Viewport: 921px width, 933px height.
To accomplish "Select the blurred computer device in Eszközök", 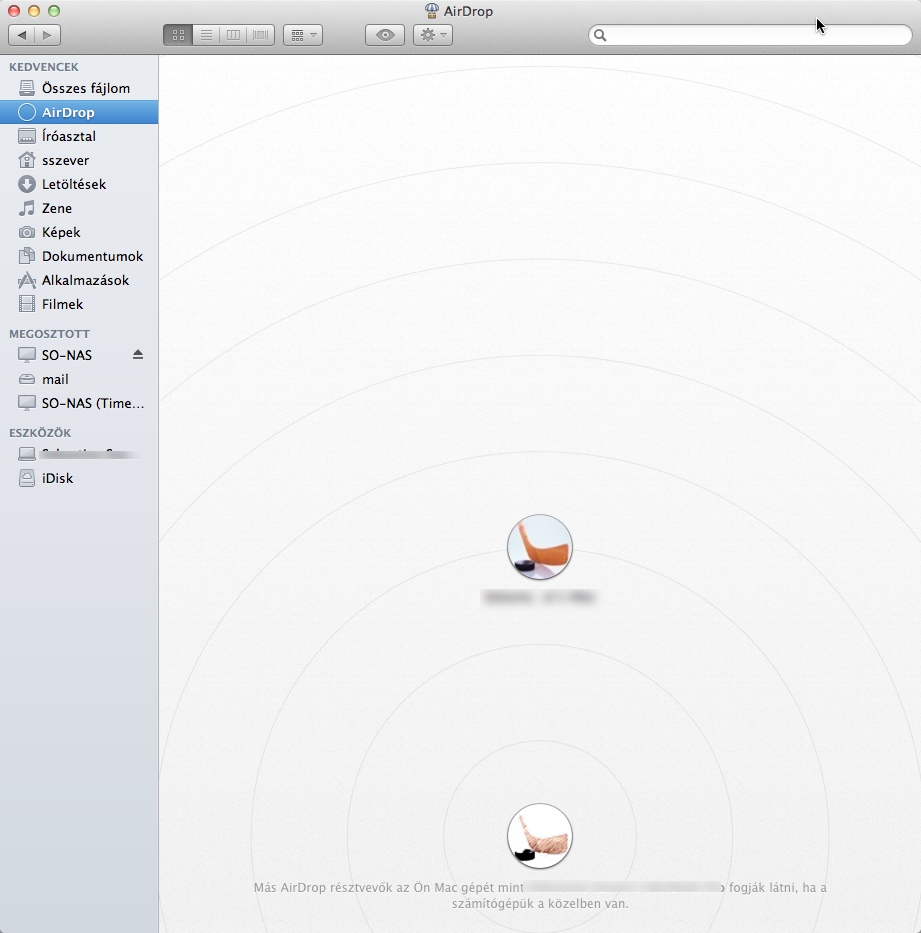I will tap(79, 454).
